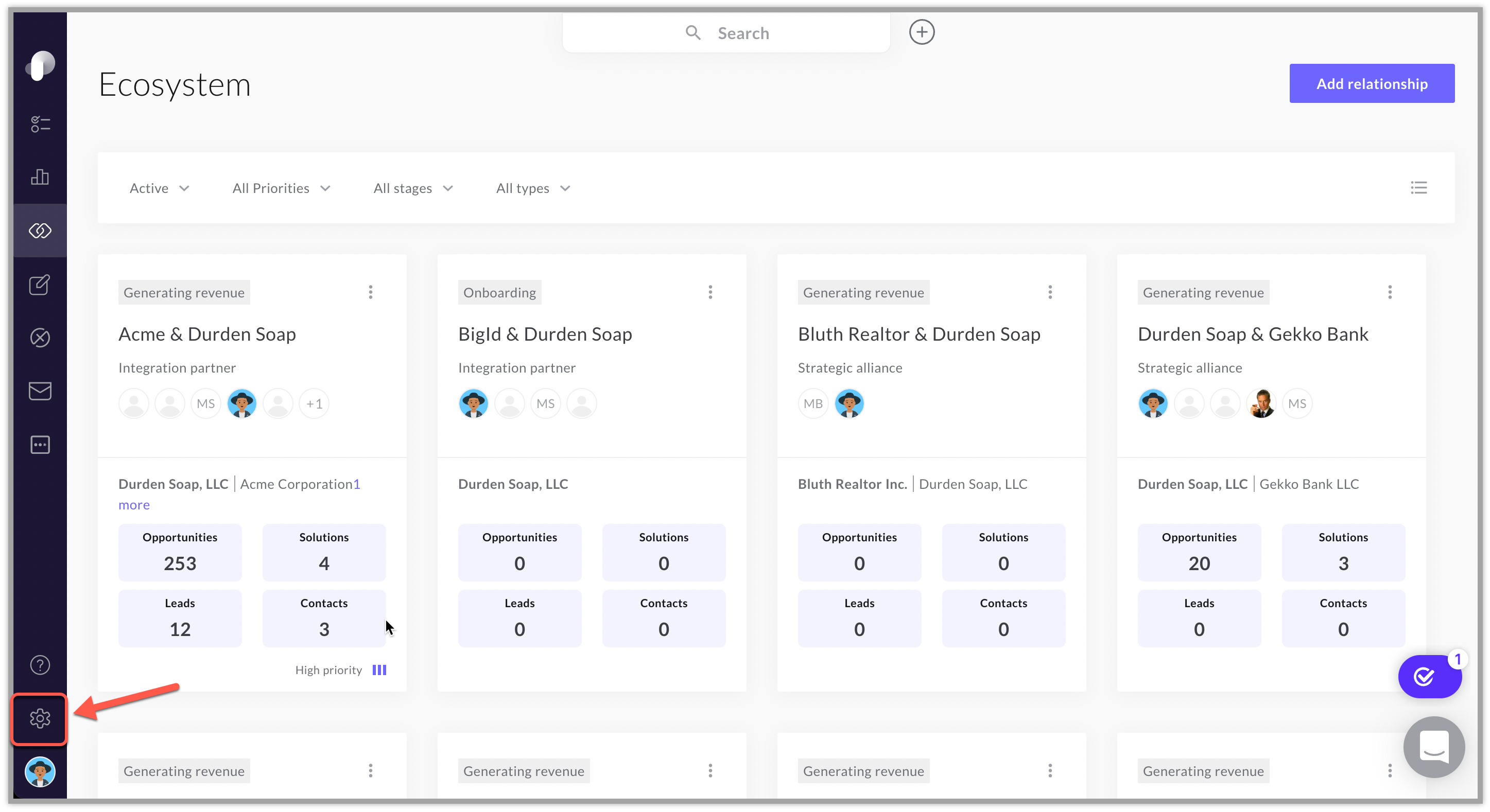Click the suited man avatar on Gekko Bank card
The width and height of the screenshot is (1490, 812).
(x=1261, y=403)
